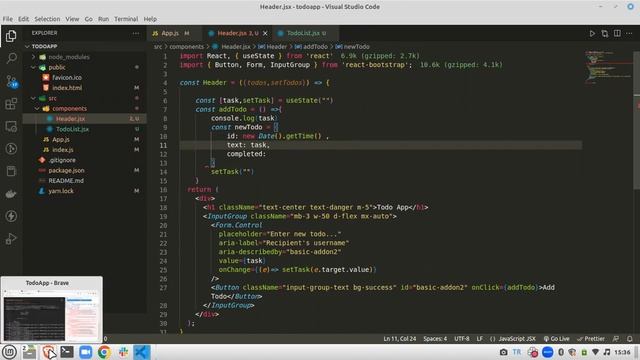Click Go Live in the status bar

(557, 339)
